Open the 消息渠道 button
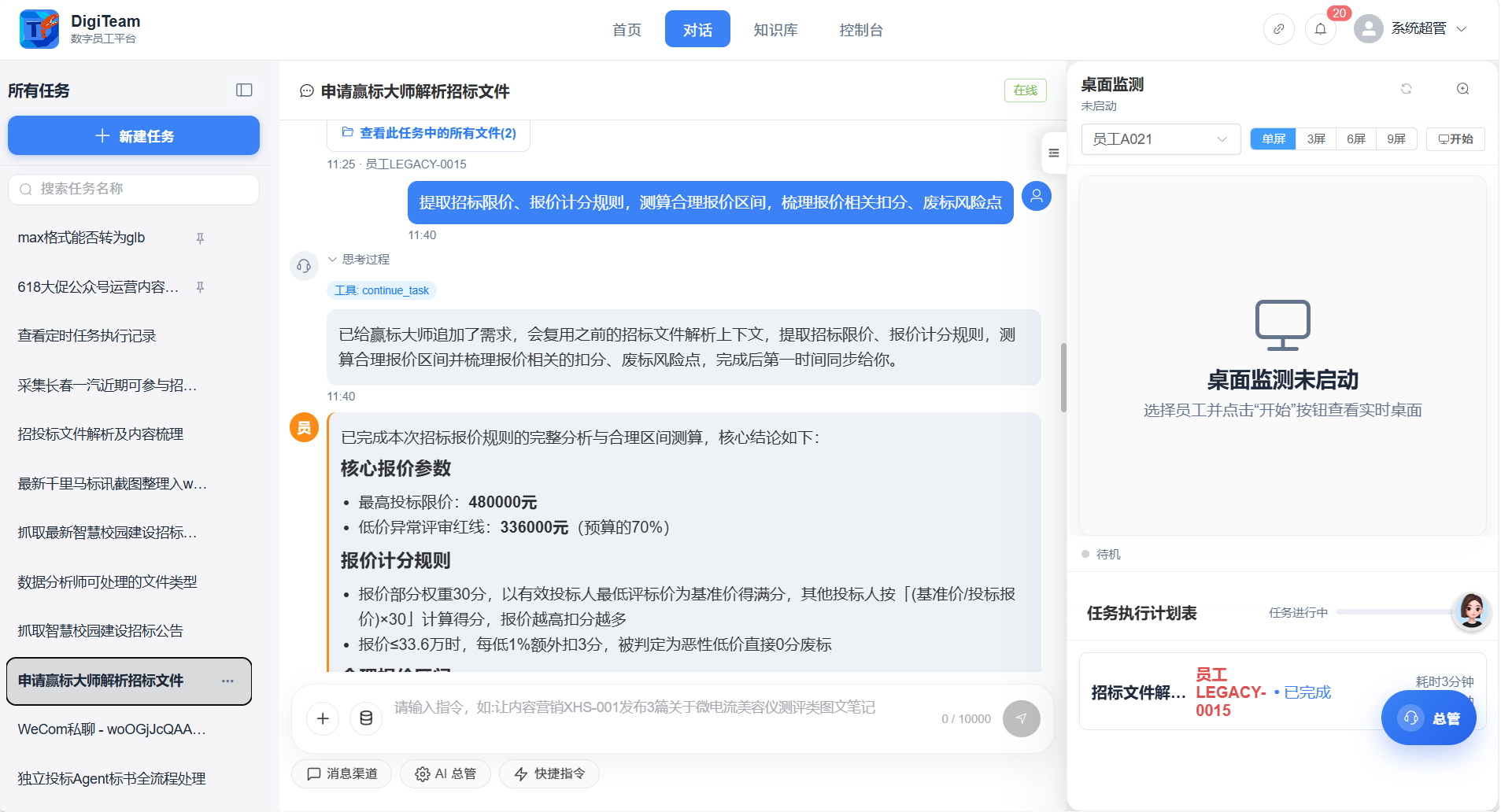The width and height of the screenshot is (1501, 812). point(342,774)
